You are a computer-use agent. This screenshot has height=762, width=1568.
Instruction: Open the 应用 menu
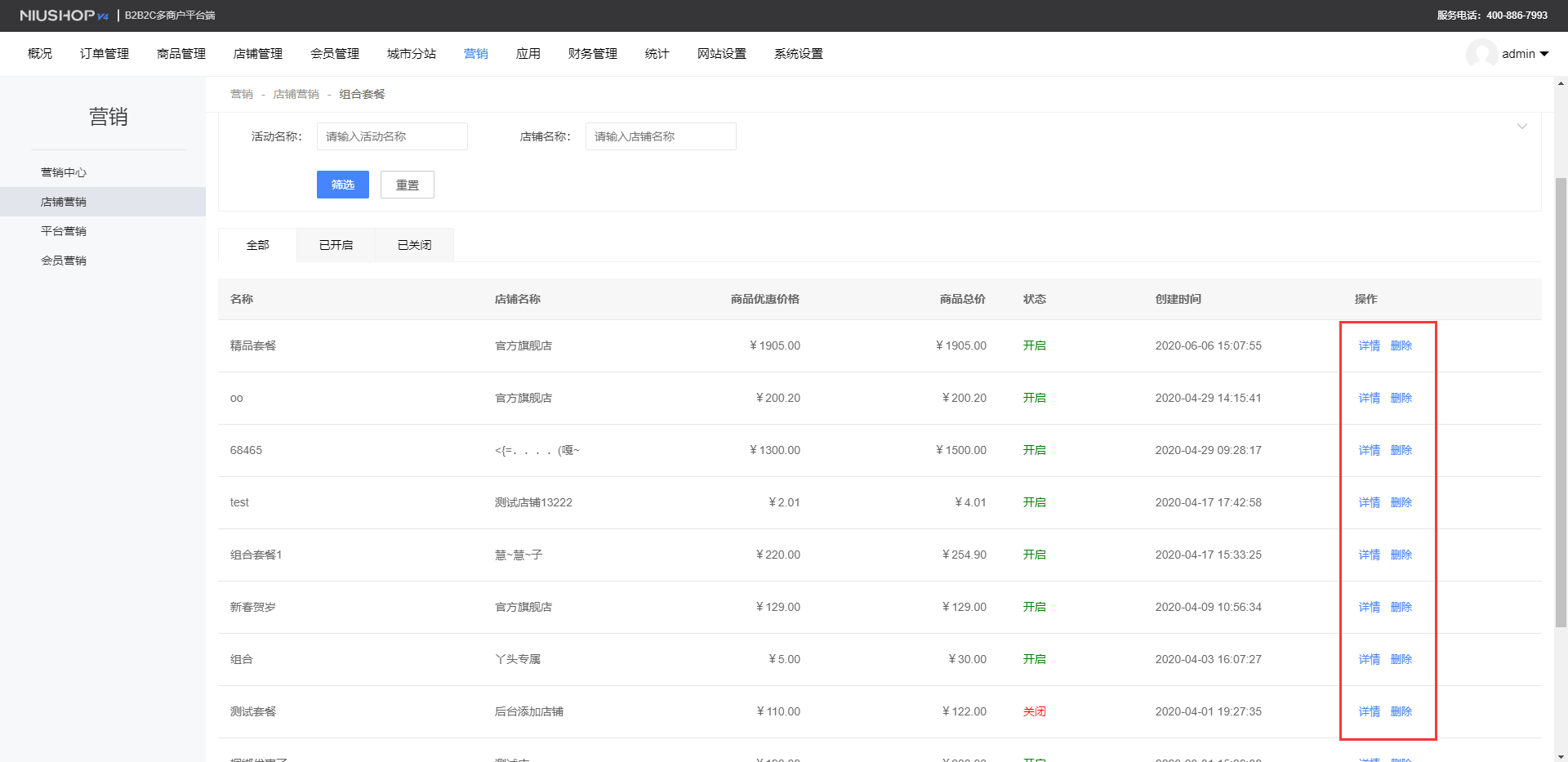tap(528, 54)
